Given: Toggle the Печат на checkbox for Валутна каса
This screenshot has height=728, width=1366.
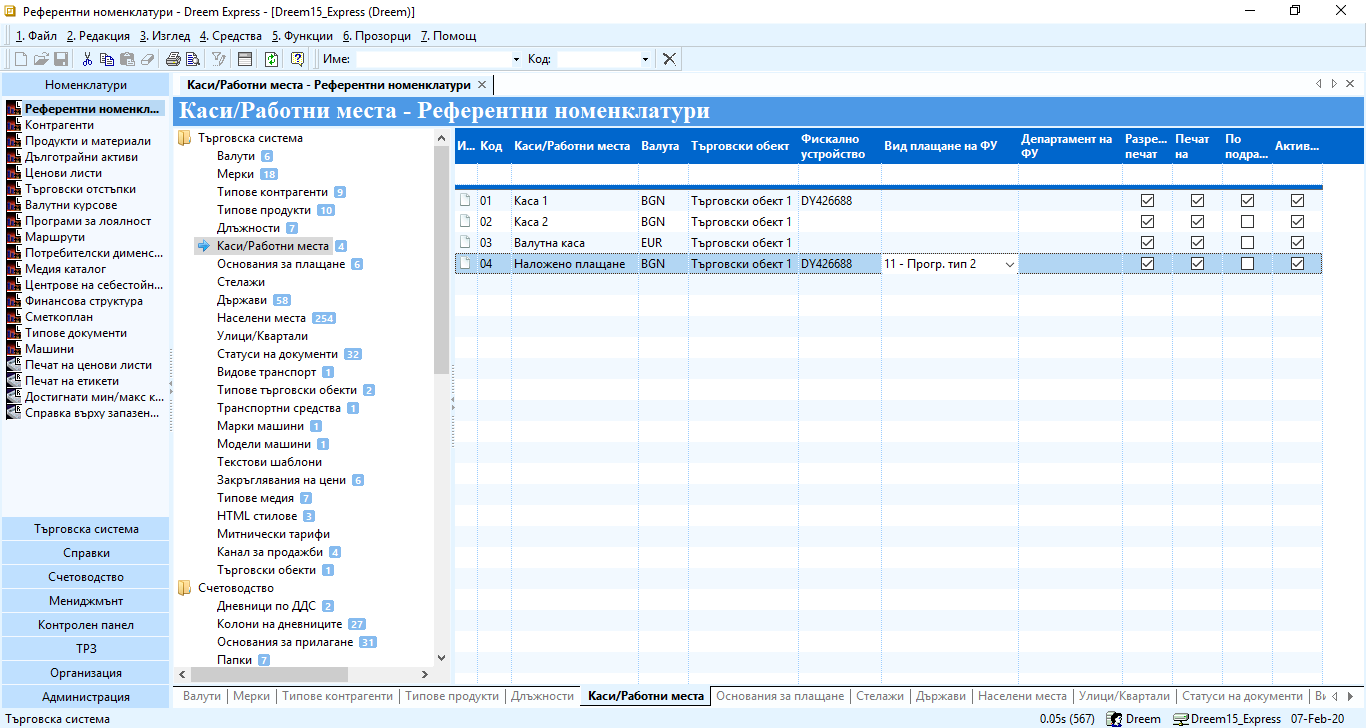Looking at the screenshot, I should 1197,243.
